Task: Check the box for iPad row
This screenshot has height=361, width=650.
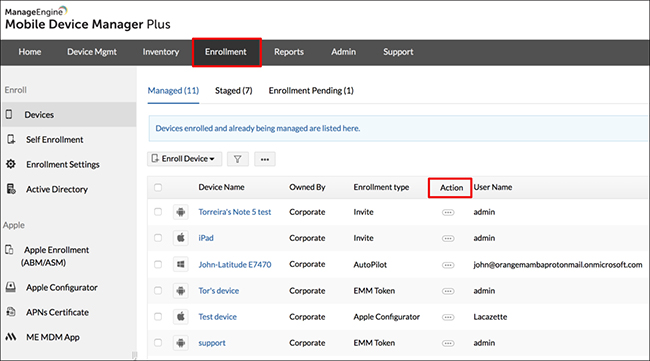Action: click(x=158, y=238)
